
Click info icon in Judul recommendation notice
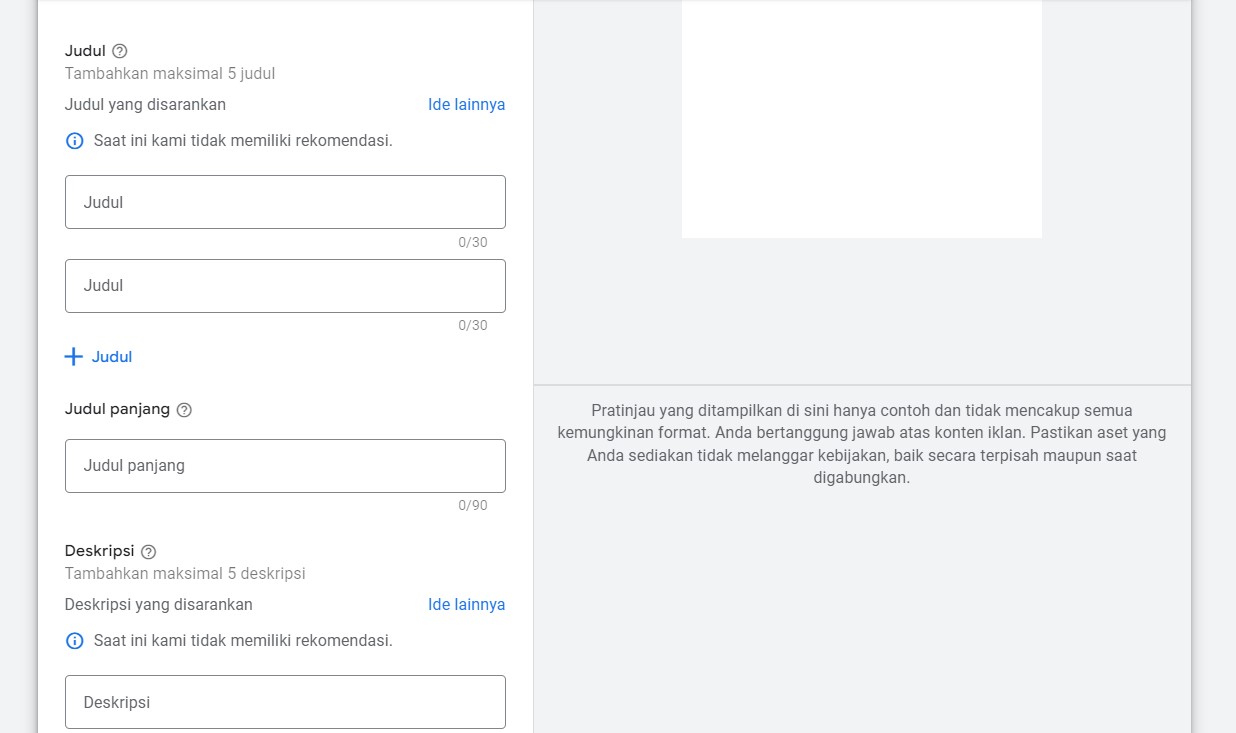[74, 141]
